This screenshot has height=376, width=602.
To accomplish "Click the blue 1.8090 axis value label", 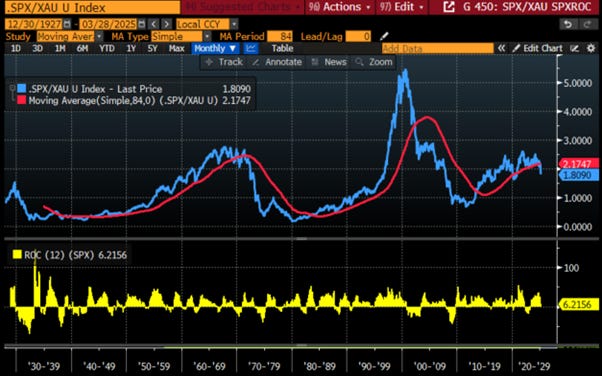I will click(579, 176).
